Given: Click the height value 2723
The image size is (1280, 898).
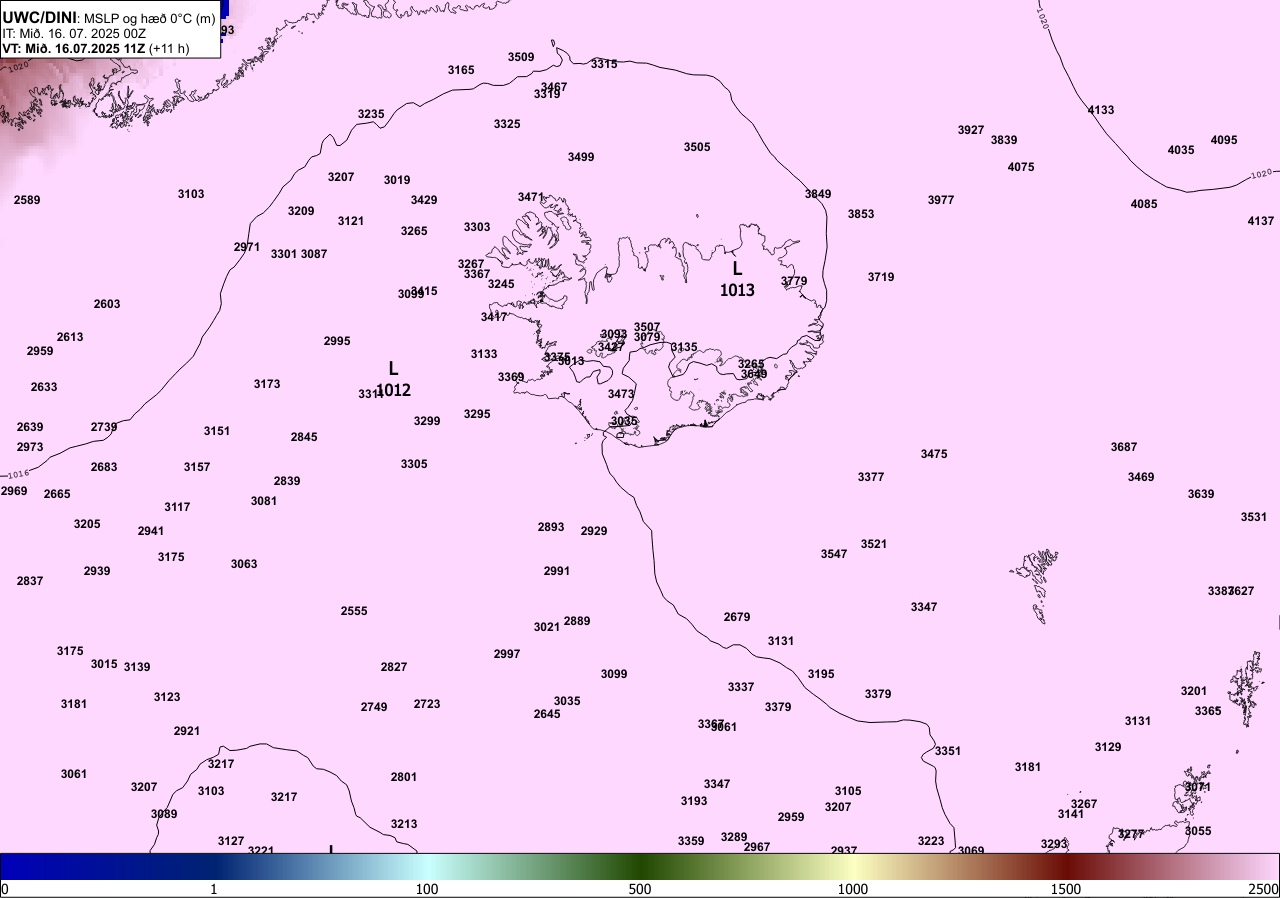Looking at the screenshot, I should (427, 704).
